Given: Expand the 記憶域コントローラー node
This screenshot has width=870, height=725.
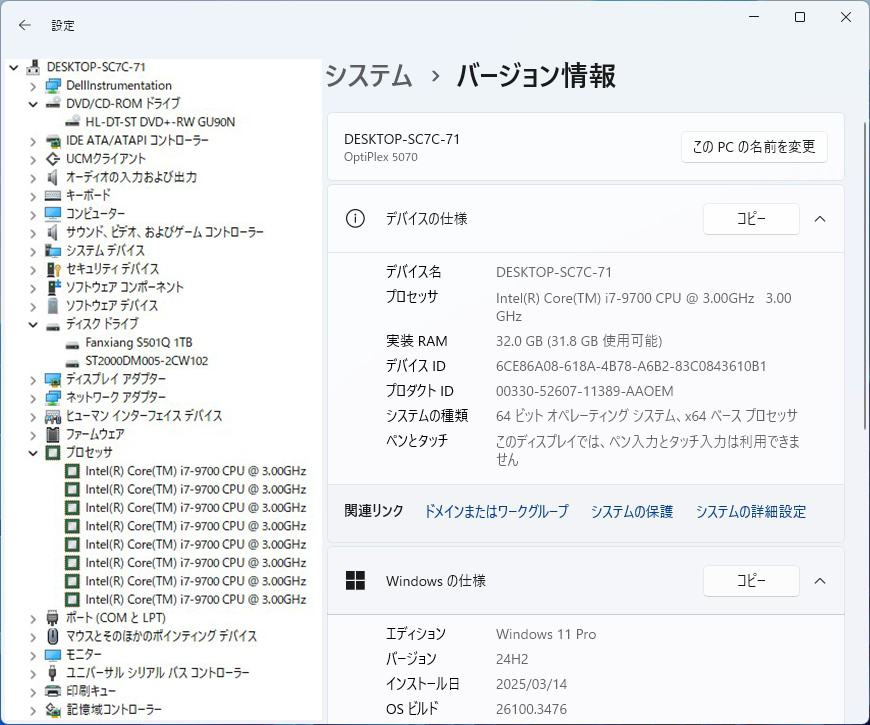Looking at the screenshot, I should pos(33,710).
